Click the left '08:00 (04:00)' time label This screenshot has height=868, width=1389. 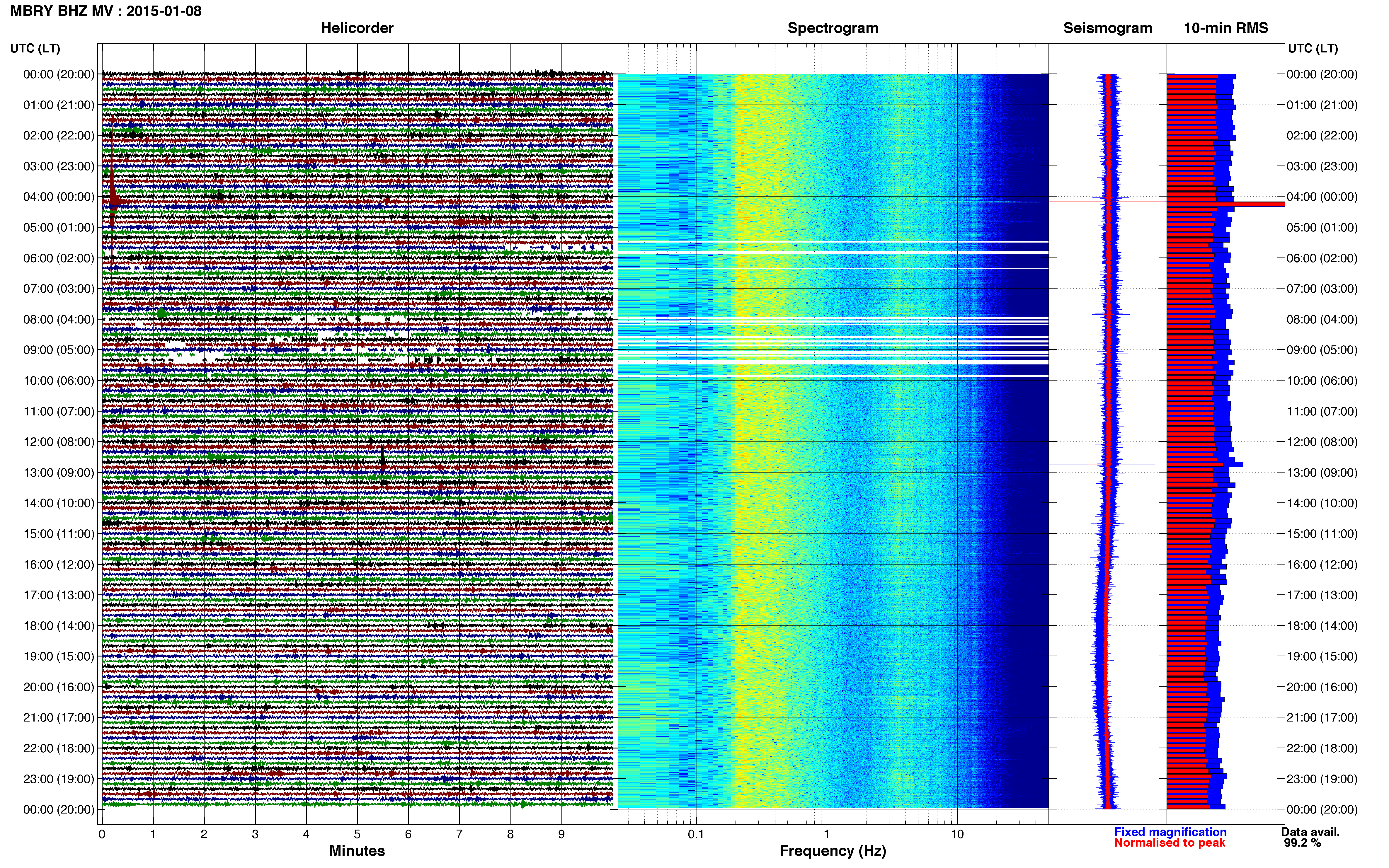[59, 319]
